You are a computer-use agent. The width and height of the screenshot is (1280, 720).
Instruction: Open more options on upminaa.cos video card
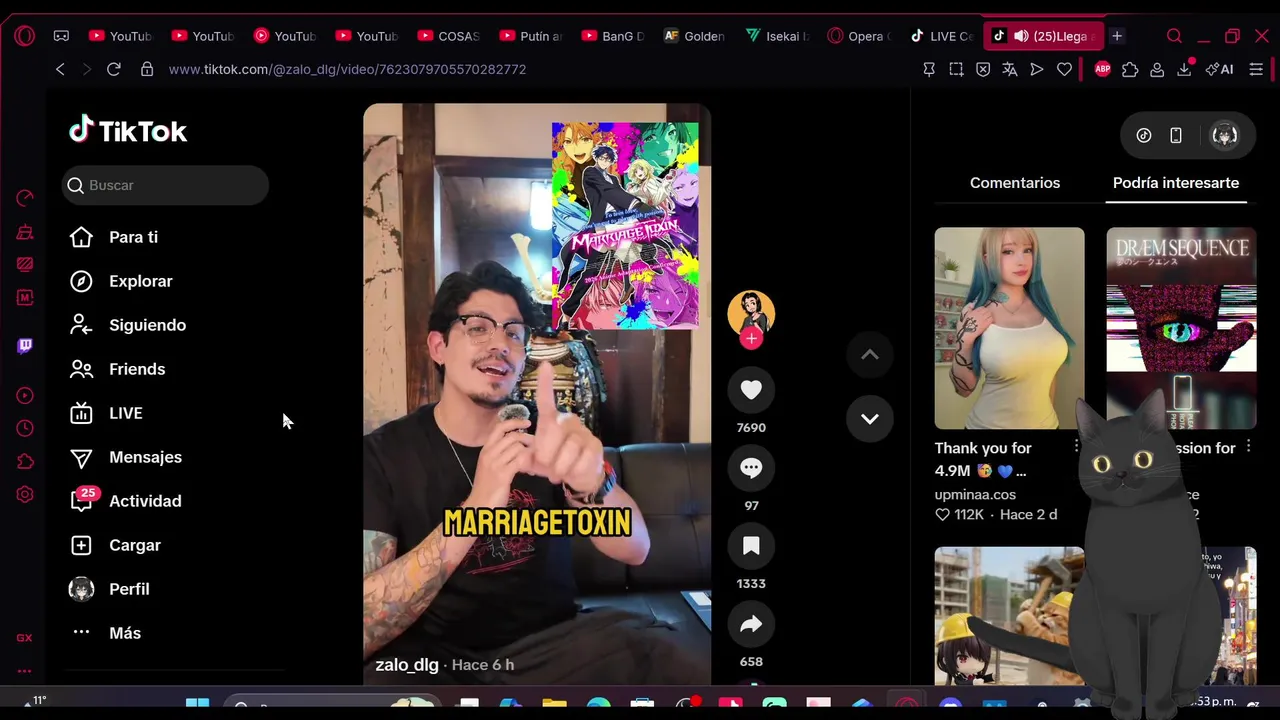click(1076, 446)
